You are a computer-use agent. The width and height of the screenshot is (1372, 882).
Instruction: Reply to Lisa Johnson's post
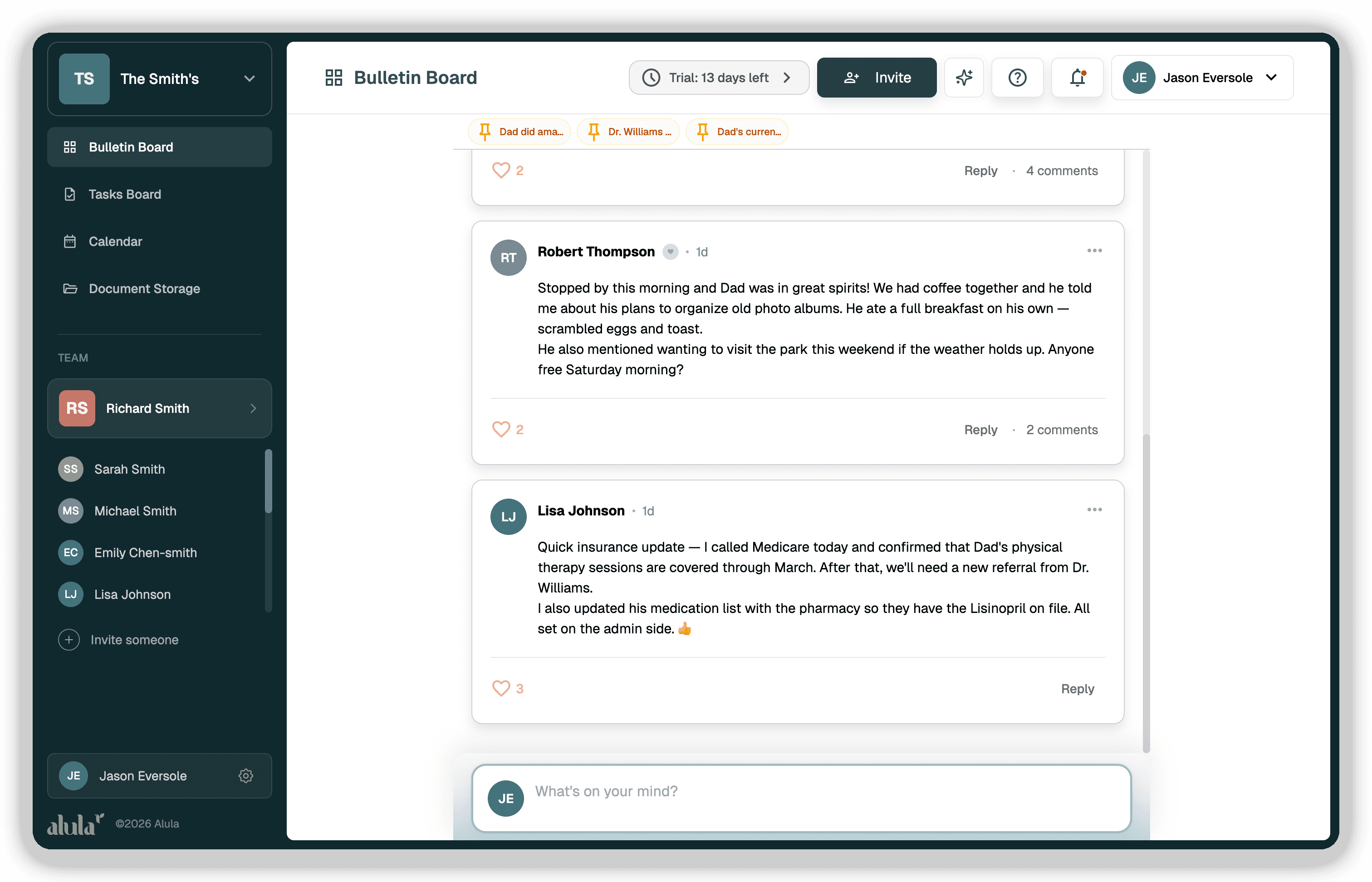(1077, 688)
